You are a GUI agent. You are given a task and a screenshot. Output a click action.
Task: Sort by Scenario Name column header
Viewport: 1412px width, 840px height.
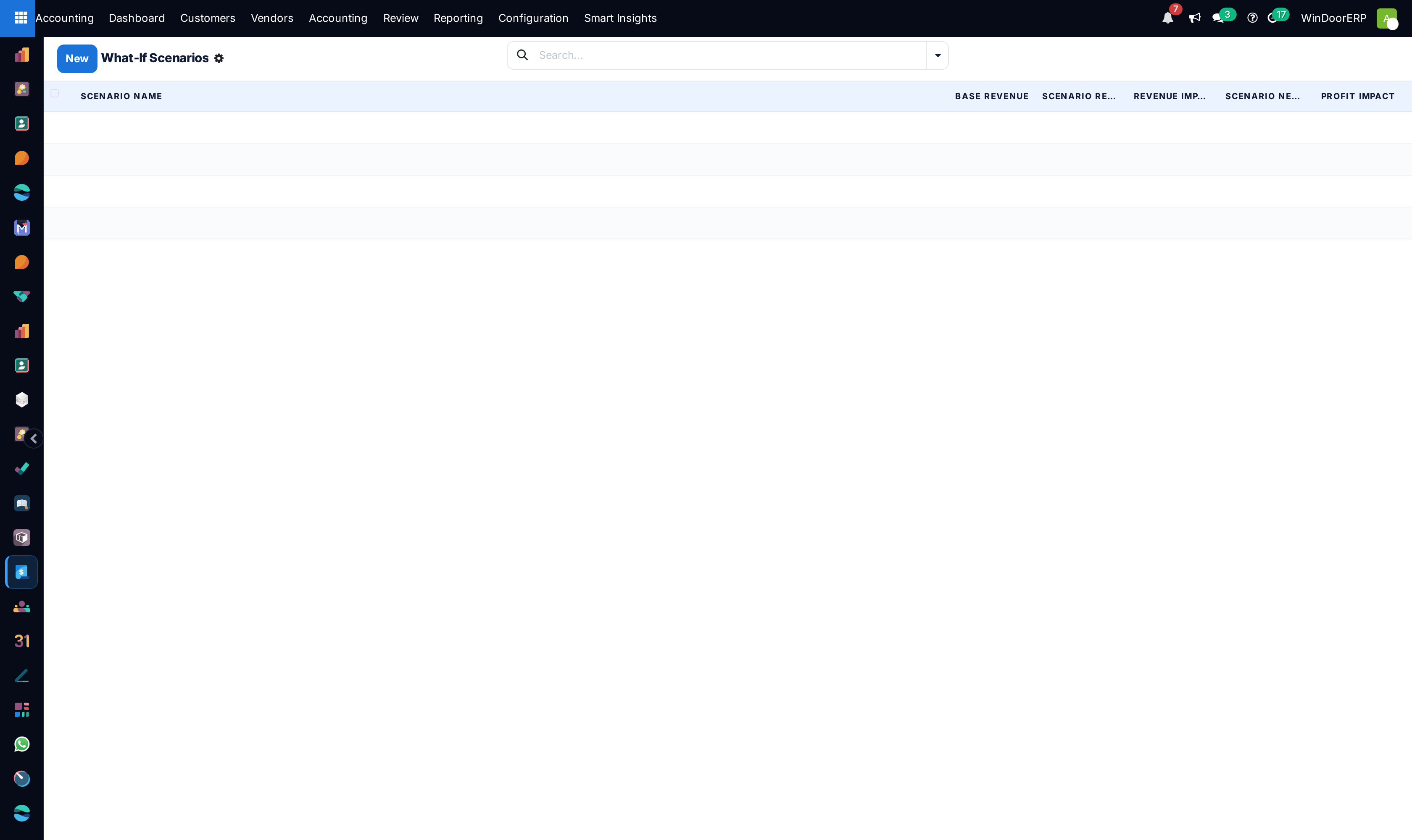(121, 96)
